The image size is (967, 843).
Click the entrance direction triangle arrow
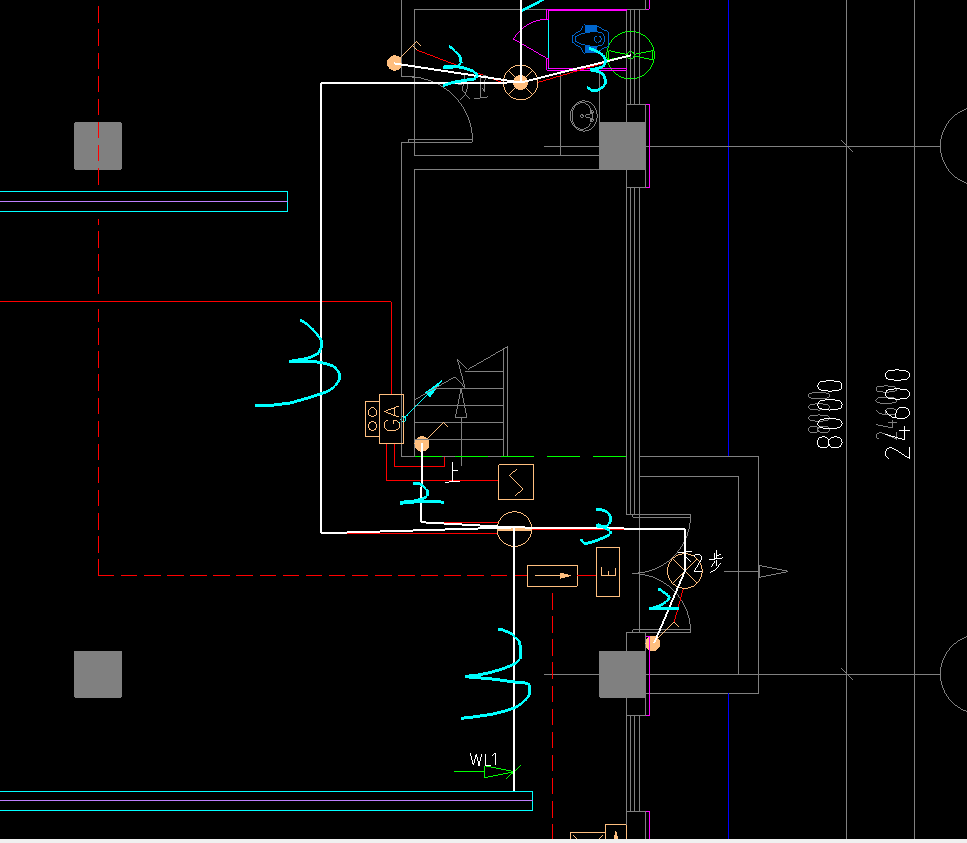click(773, 572)
